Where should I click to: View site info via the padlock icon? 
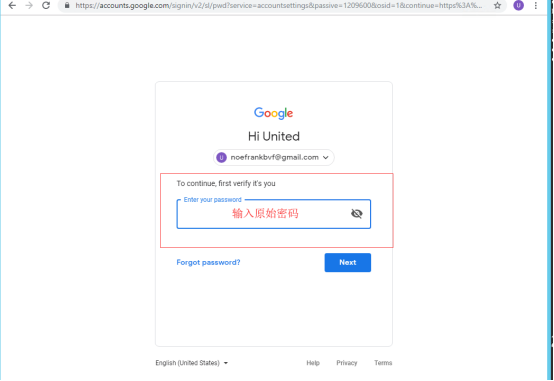[67, 5]
